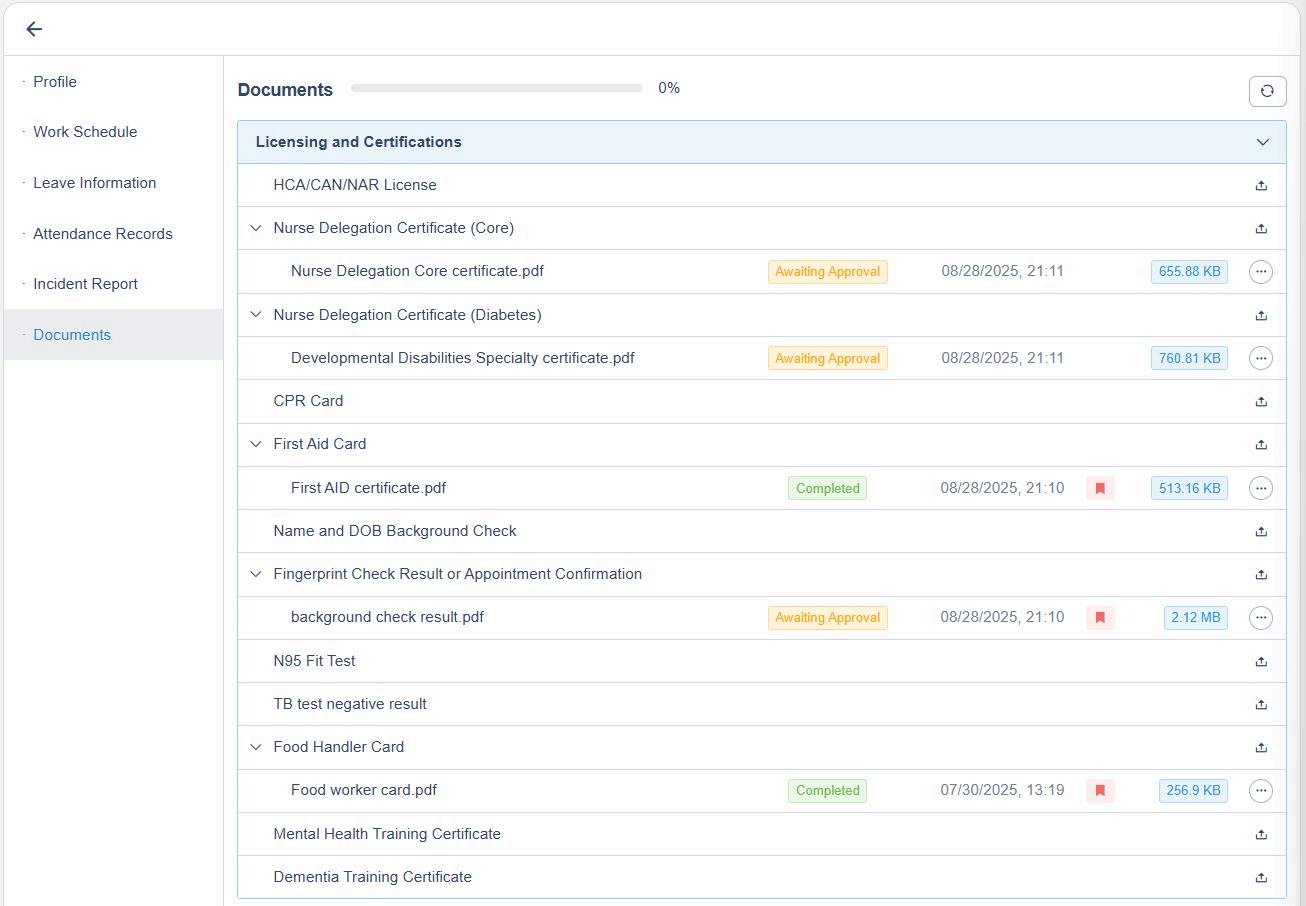Viewport: 1306px width, 906px height.
Task: Upload file for CPR Card
Action: 1261,401
